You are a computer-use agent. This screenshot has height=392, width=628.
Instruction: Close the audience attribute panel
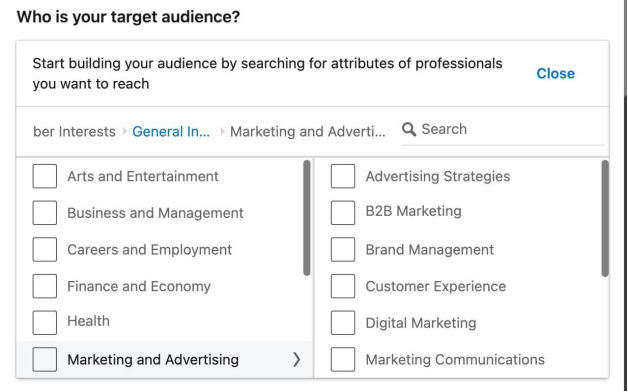pos(556,74)
